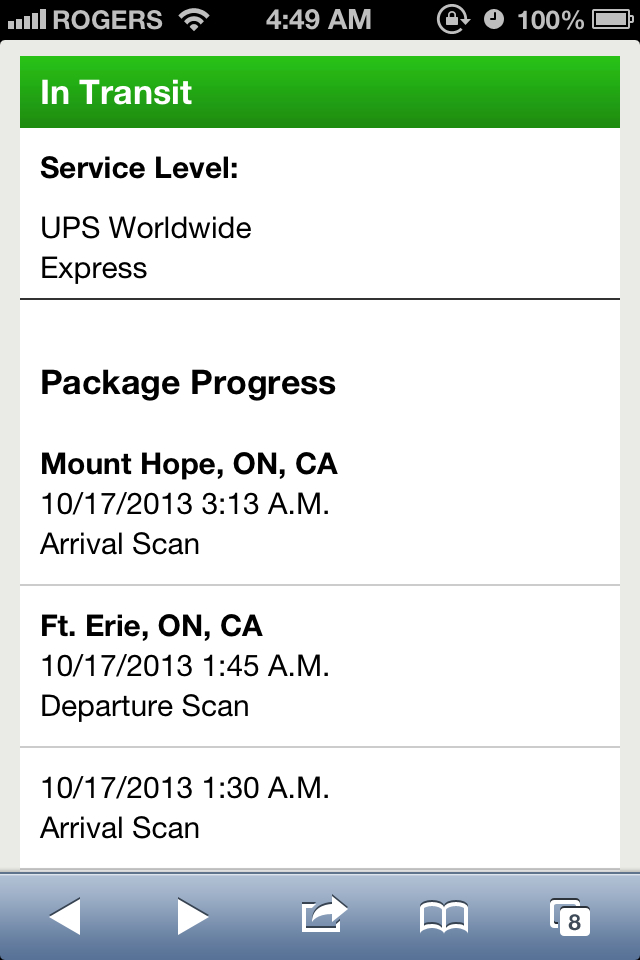Open the tabs switcher showing 8

[x=570, y=917]
